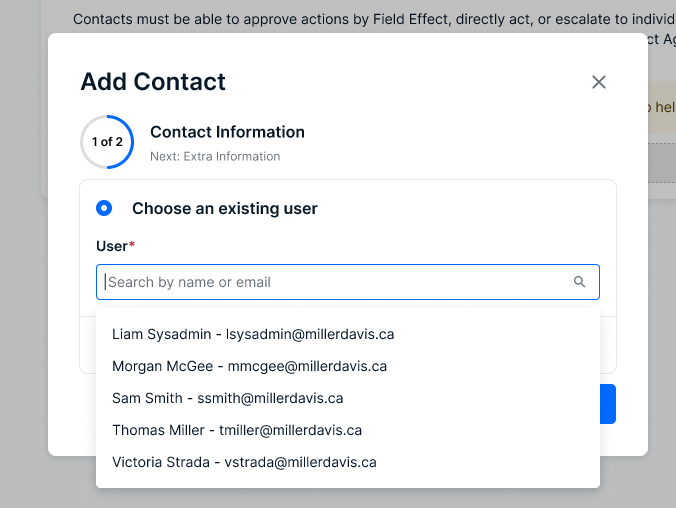676x508 pixels.
Task: Click the 'Contact Information' step heading
Action: [x=227, y=132]
